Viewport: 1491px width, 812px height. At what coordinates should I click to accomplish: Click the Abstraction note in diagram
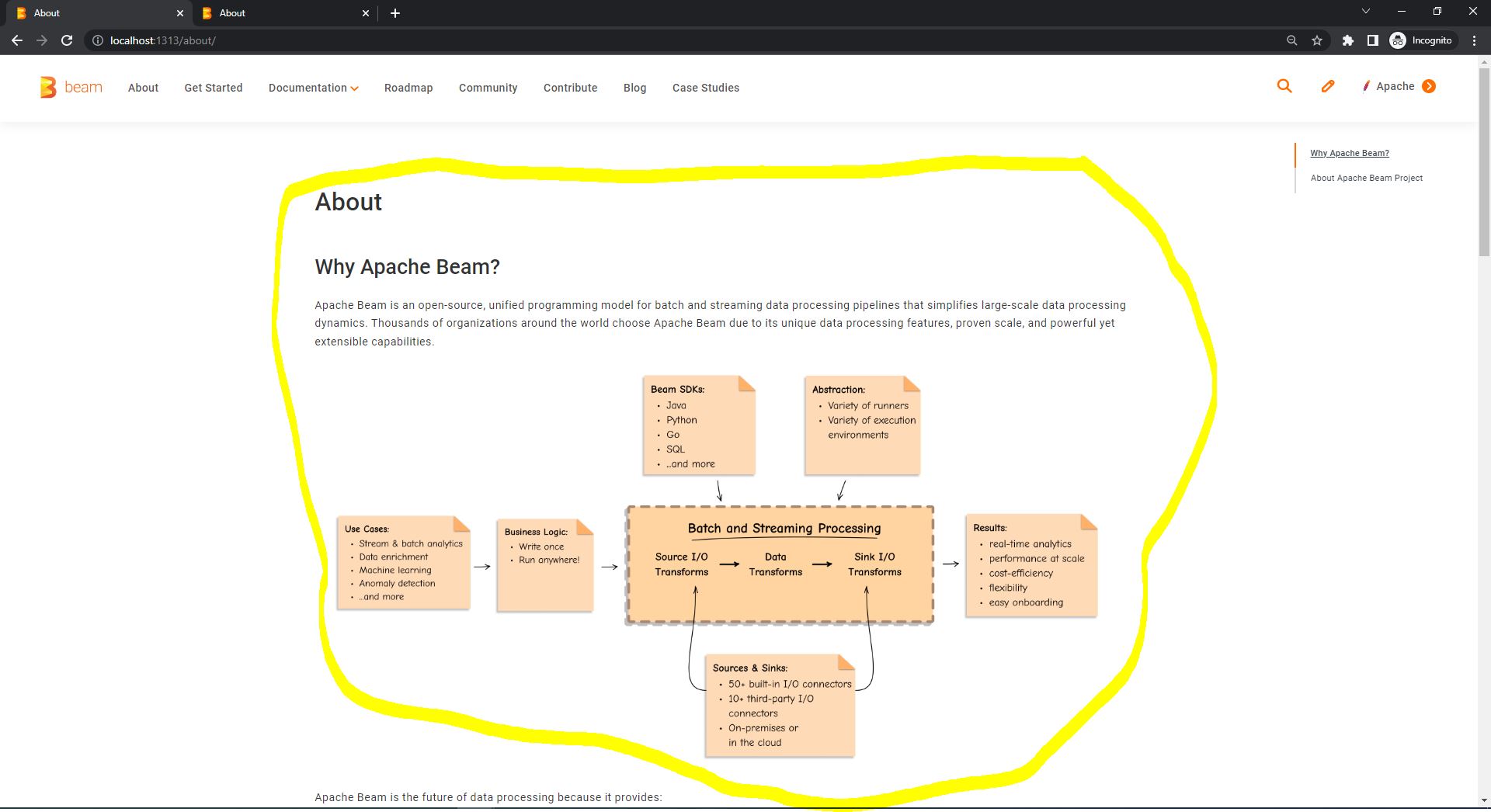pos(862,425)
